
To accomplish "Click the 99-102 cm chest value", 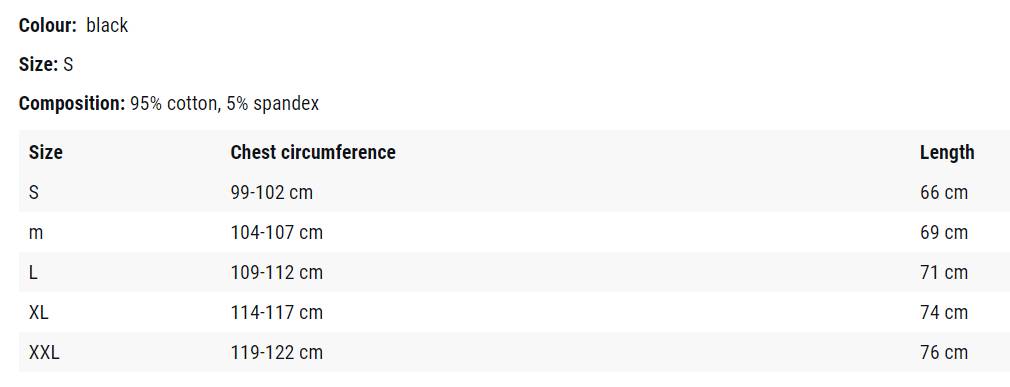I will tap(272, 193).
